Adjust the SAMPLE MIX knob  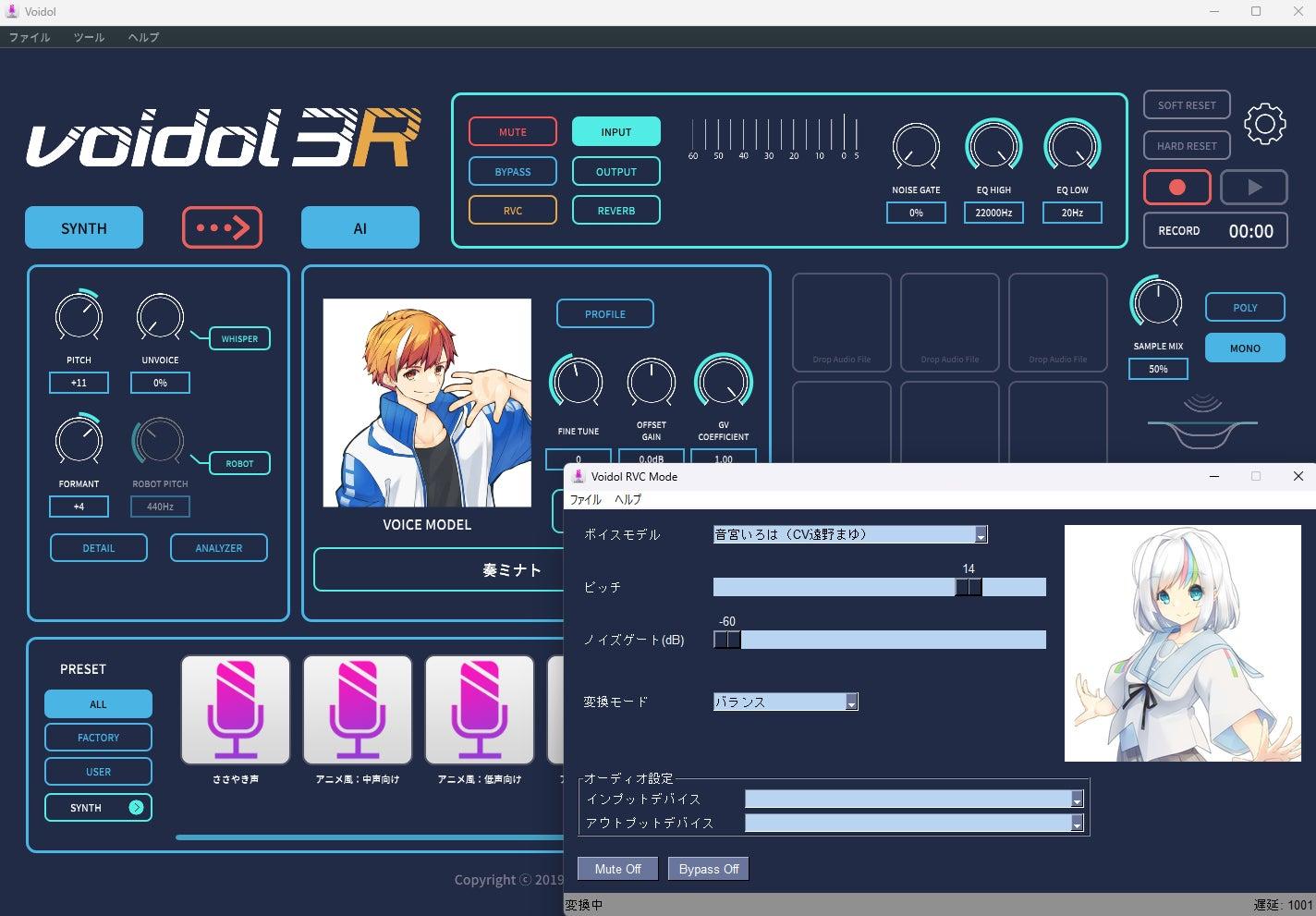point(1157,303)
